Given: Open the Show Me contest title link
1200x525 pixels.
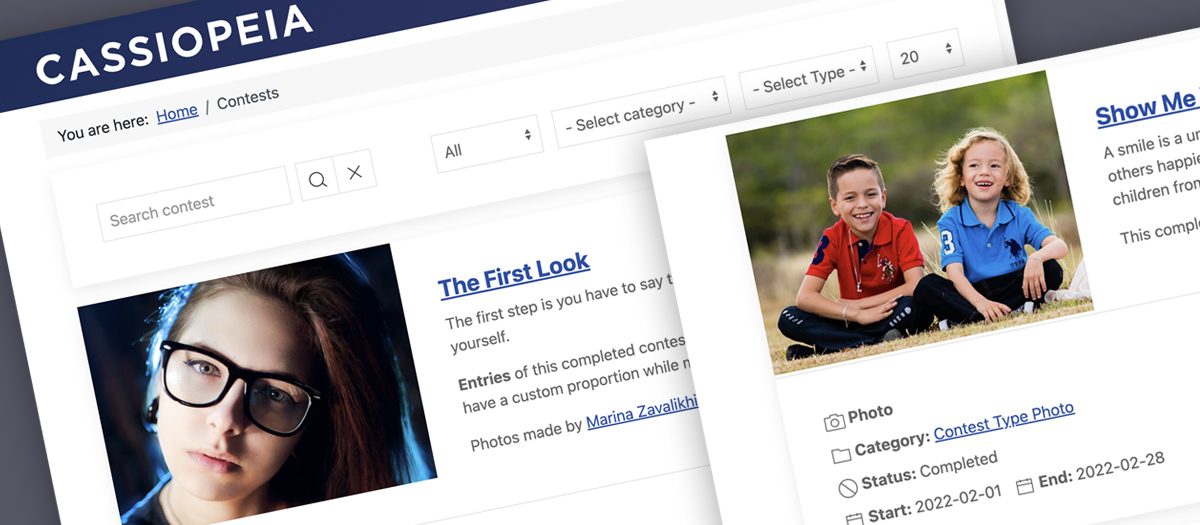Looking at the screenshot, I should (1148, 108).
